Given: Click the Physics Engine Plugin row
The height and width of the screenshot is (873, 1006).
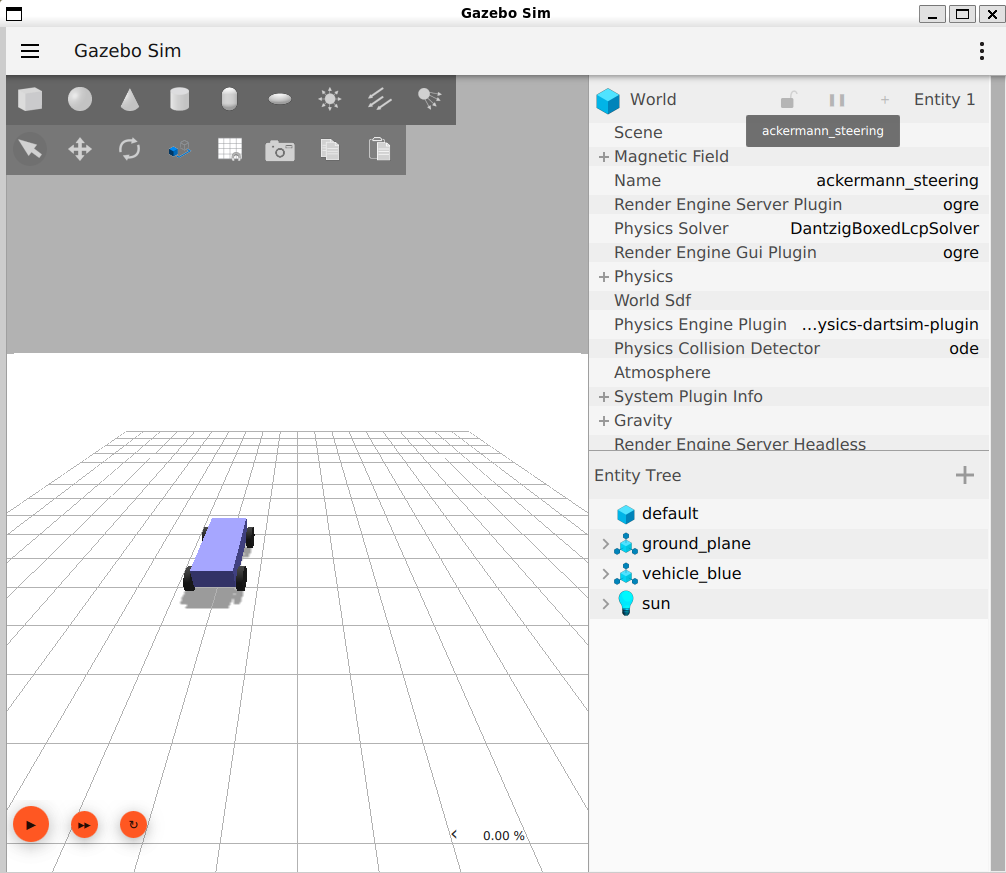Looking at the screenshot, I should tap(789, 325).
